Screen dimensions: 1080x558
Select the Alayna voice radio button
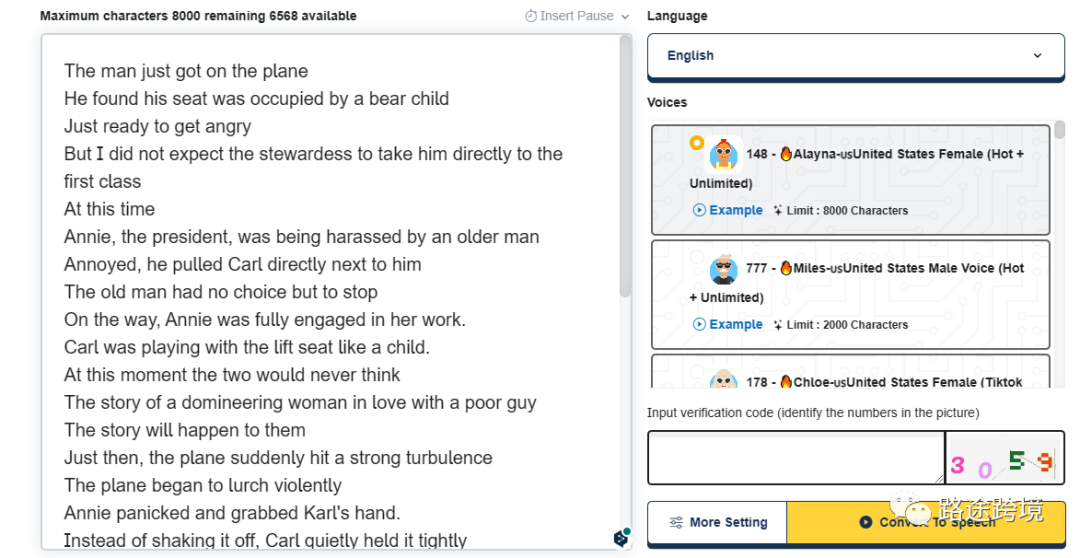(x=696, y=143)
